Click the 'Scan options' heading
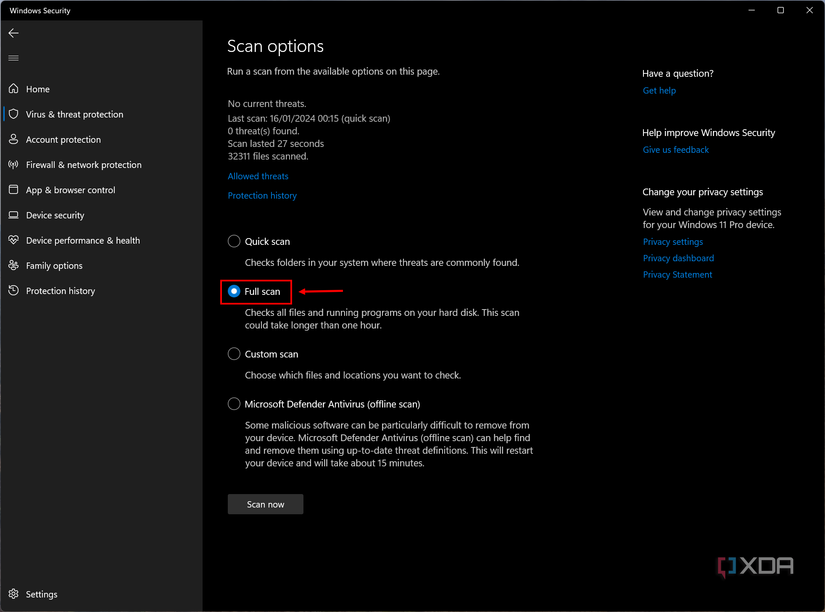Image resolution: width=825 pixels, height=612 pixels. pyautogui.click(x=275, y=46)
